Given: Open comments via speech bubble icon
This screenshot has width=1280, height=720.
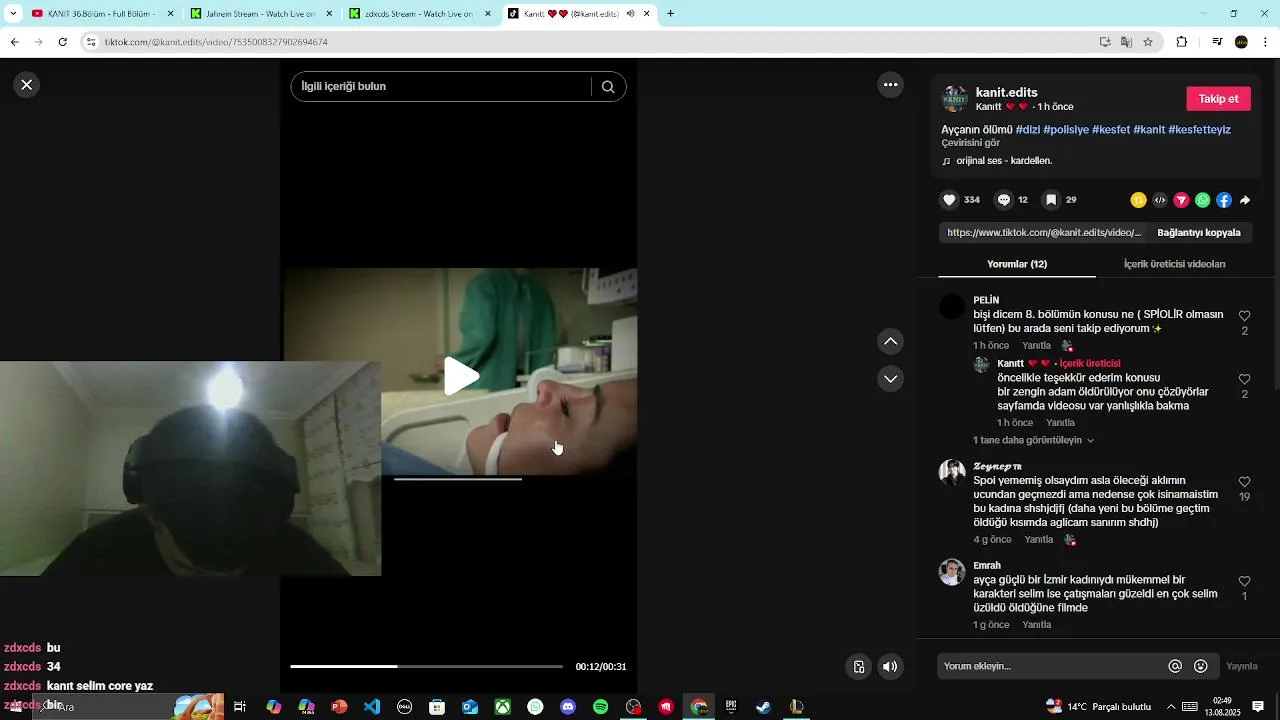Looking at the screenshot, I should tap(1004, 200).
